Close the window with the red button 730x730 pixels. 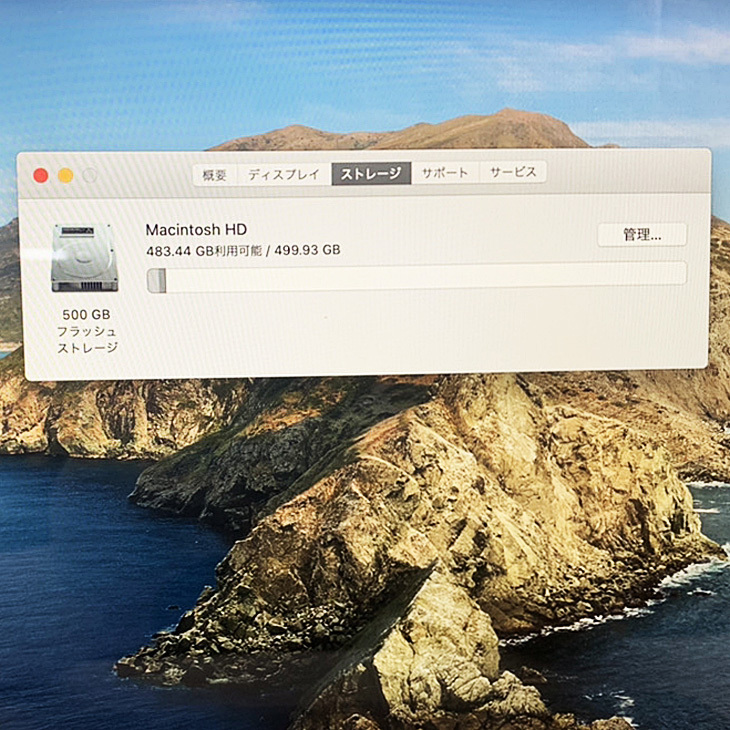pyautogui.click(x=41, y=175)
